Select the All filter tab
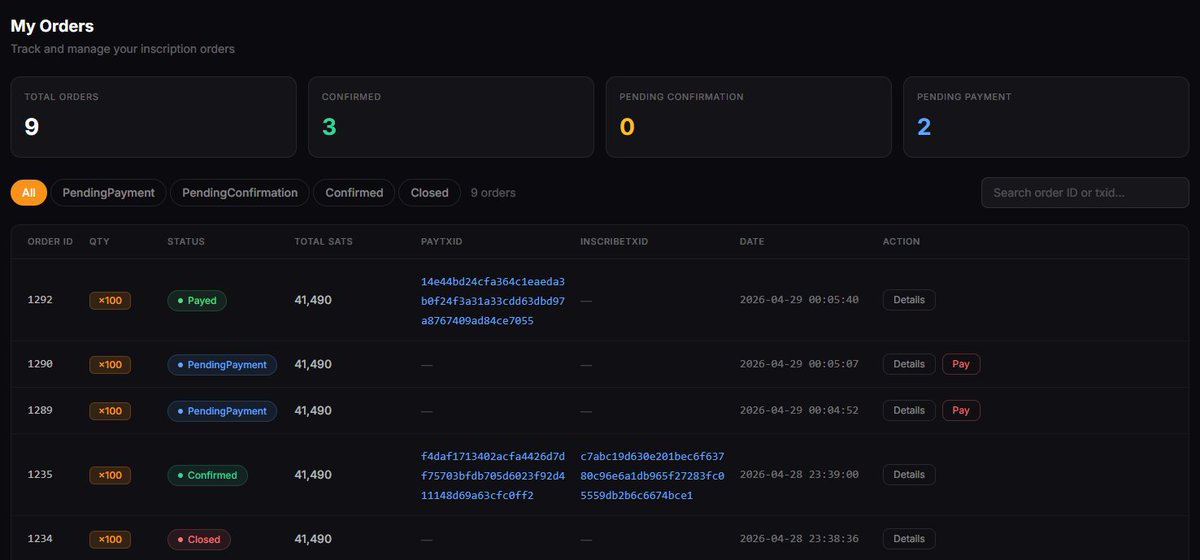This screenshot has width=1200, height=560. [x=28, y=193]
